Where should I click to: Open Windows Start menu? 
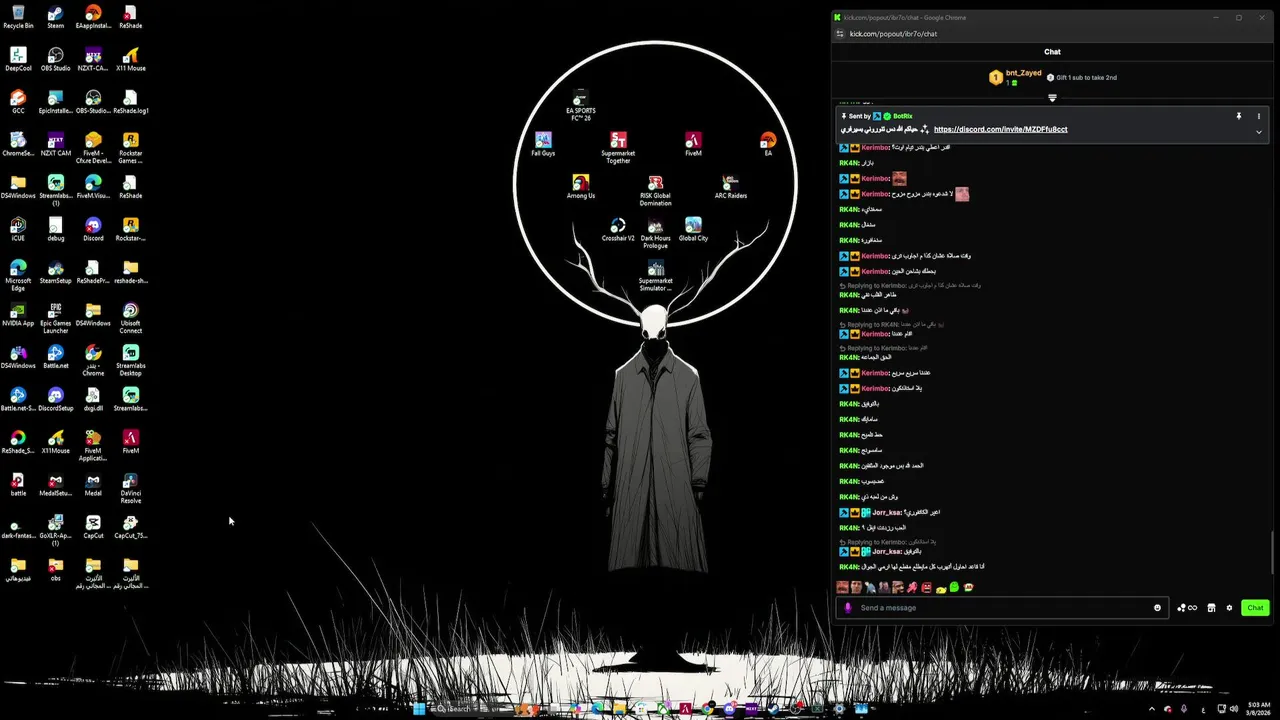419,708
